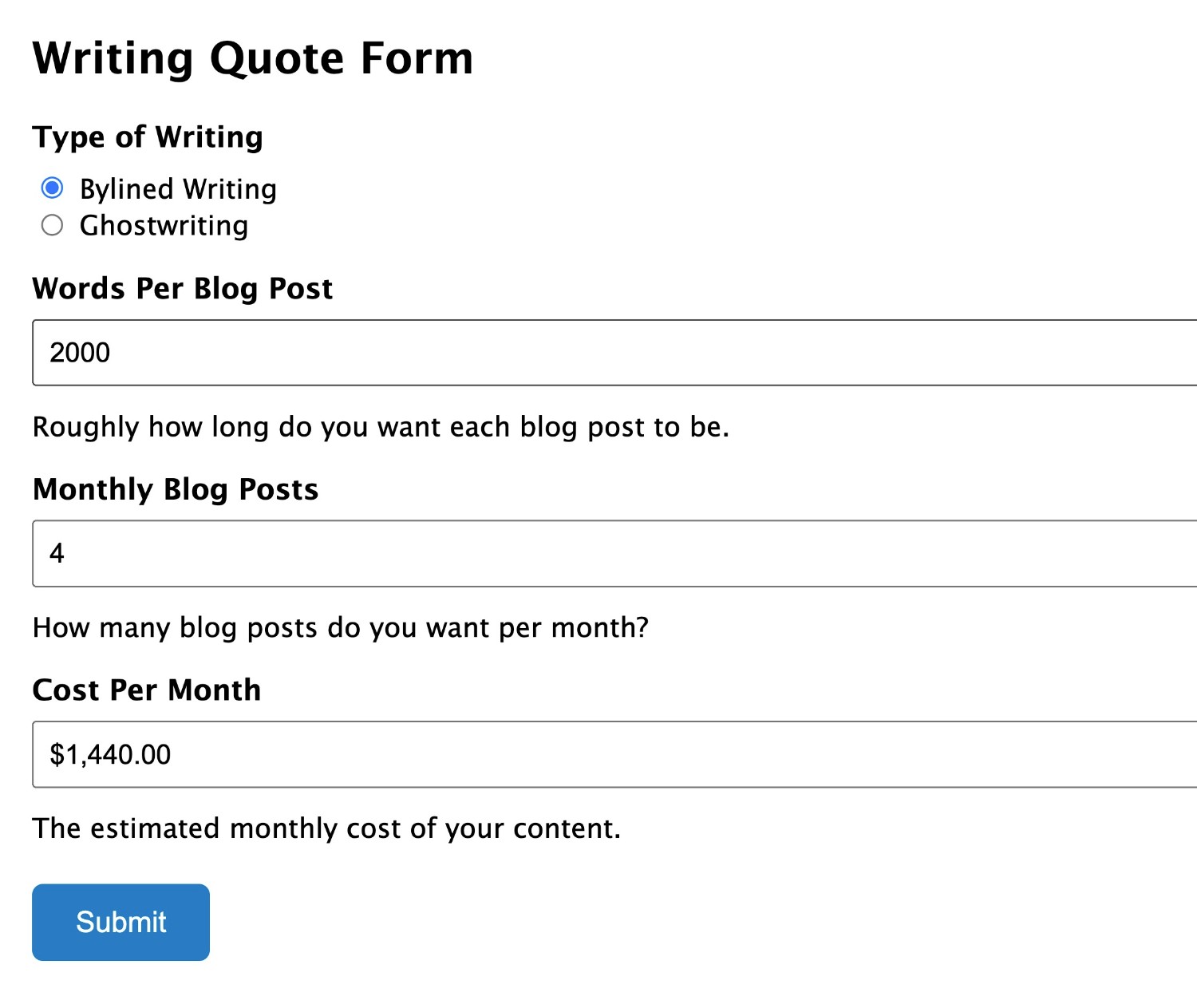Click the Submit button
The height and width of the screenshot is (1008, 1197).
click(120, 922)
